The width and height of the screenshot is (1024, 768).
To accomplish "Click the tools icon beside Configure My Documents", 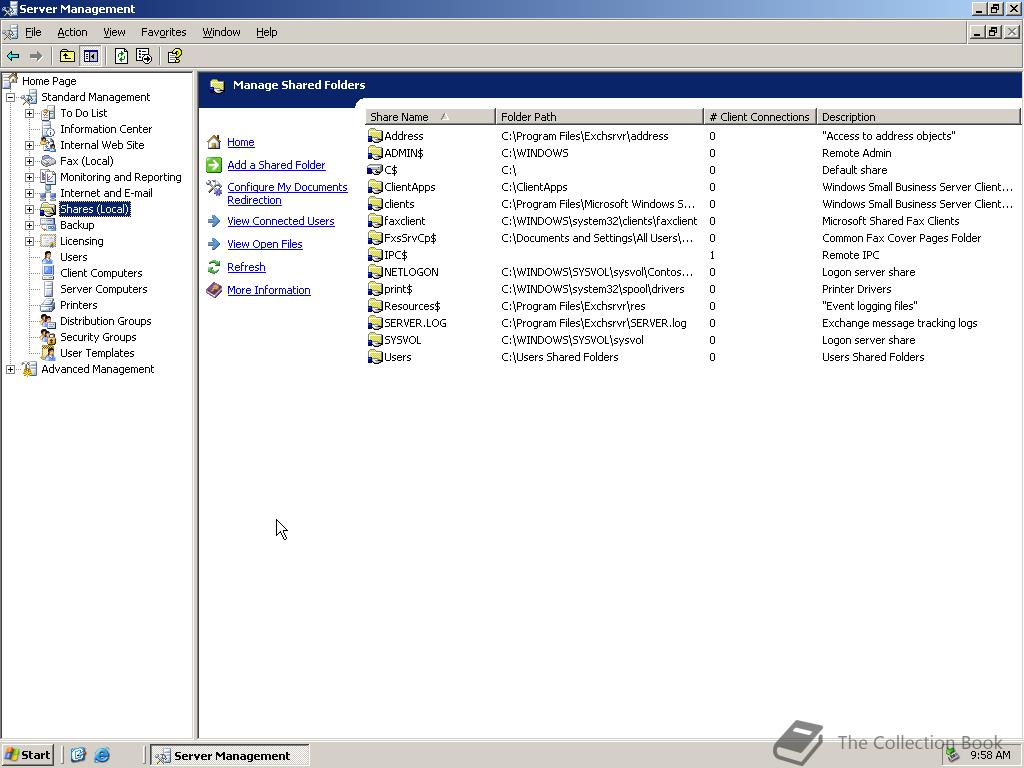I will point(214,187).
